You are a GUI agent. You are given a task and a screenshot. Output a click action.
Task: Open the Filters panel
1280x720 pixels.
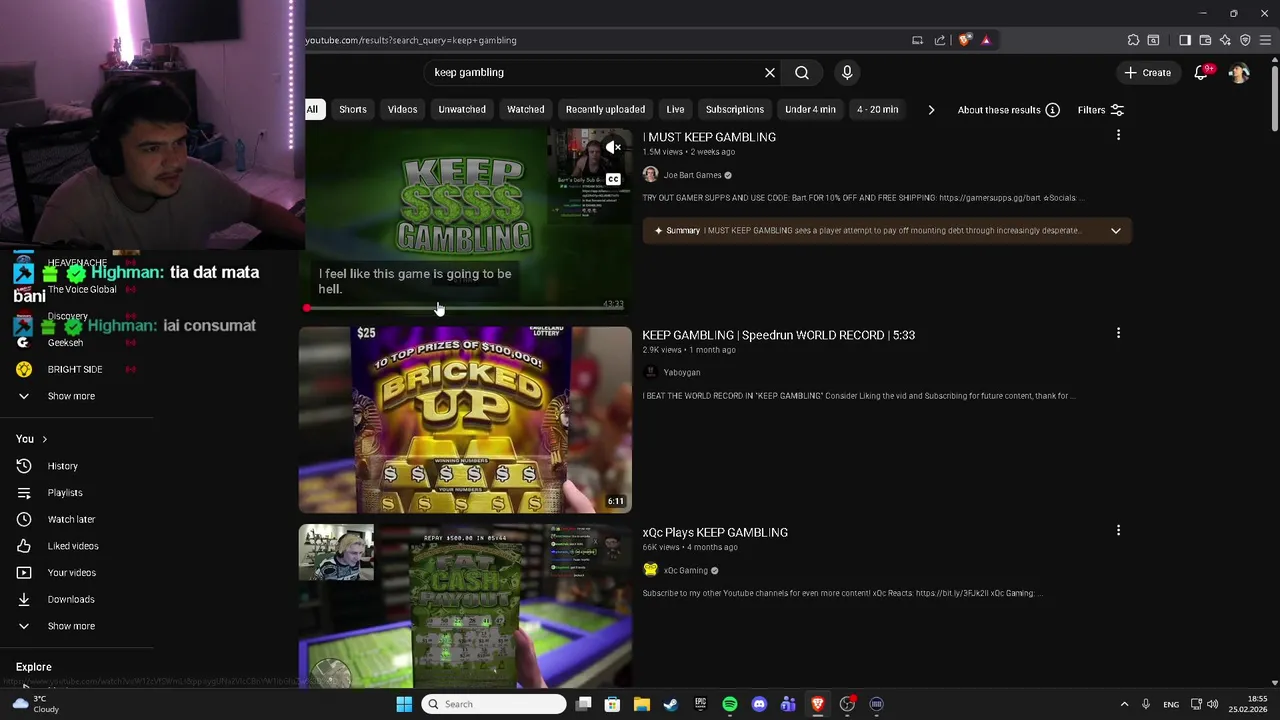[x=1101, y=110]
